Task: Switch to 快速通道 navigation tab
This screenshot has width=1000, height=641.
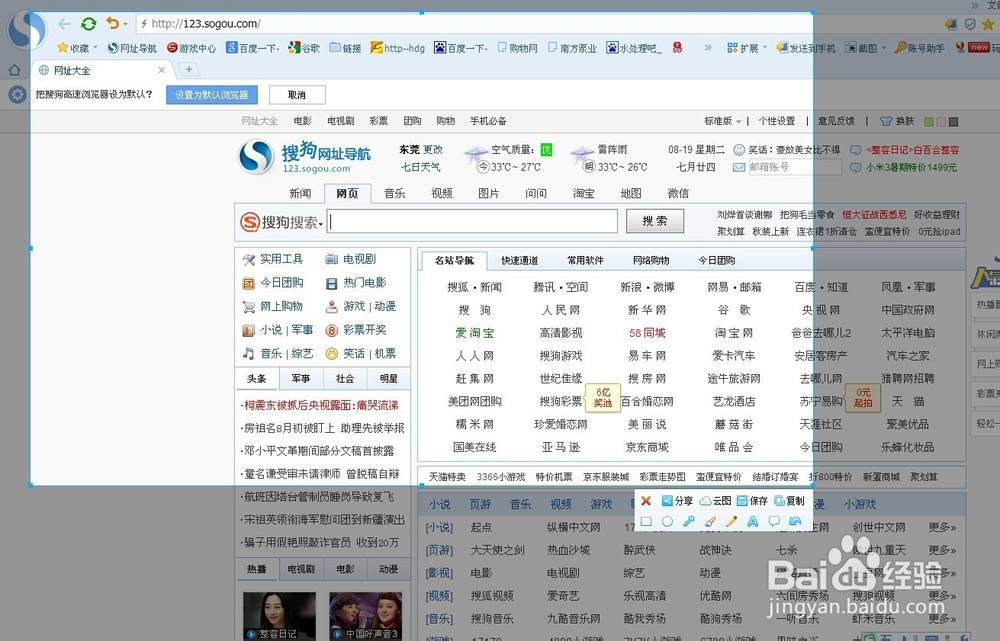Action: (x=520, y=260)
